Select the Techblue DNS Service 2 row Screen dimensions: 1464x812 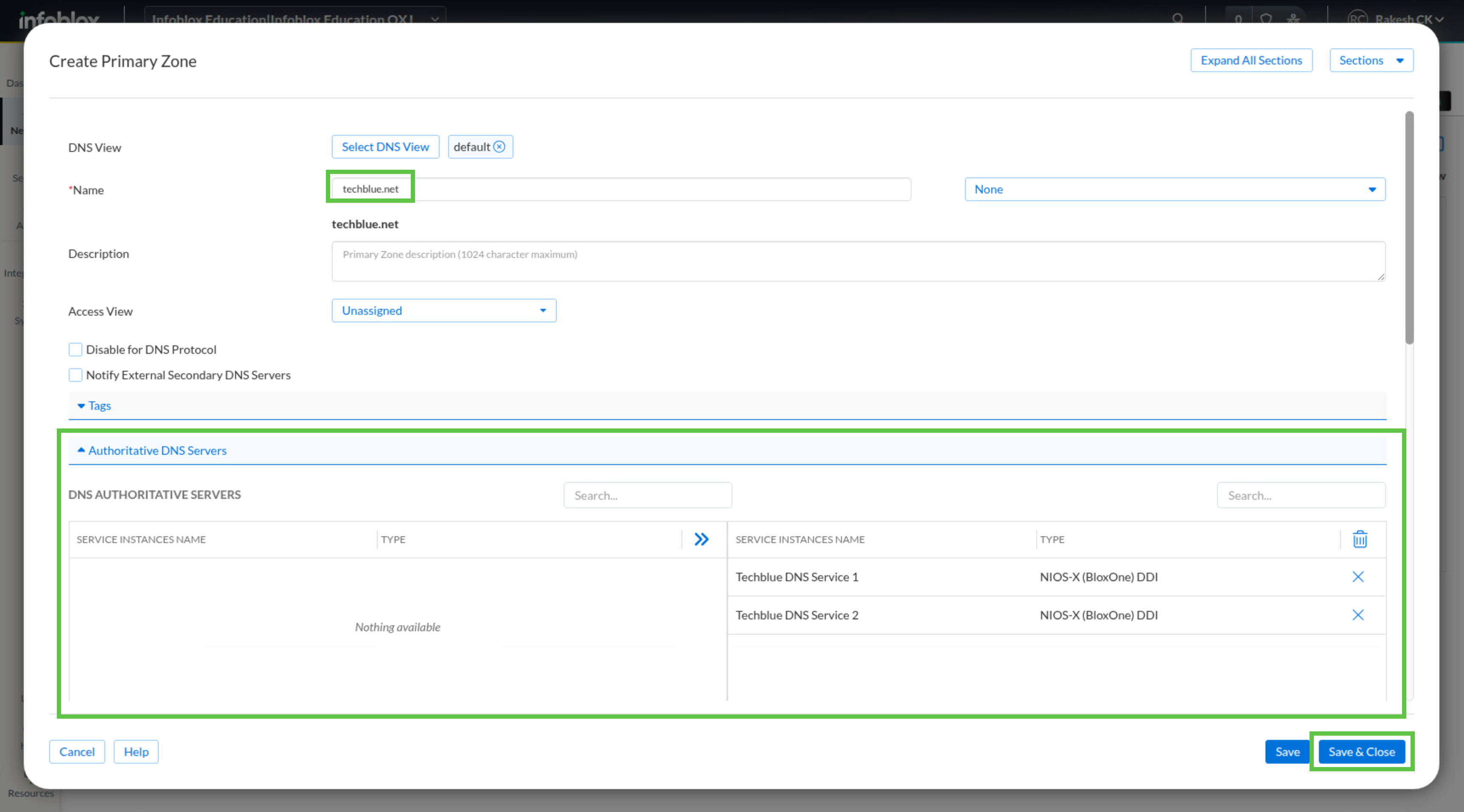(1057, 615)
